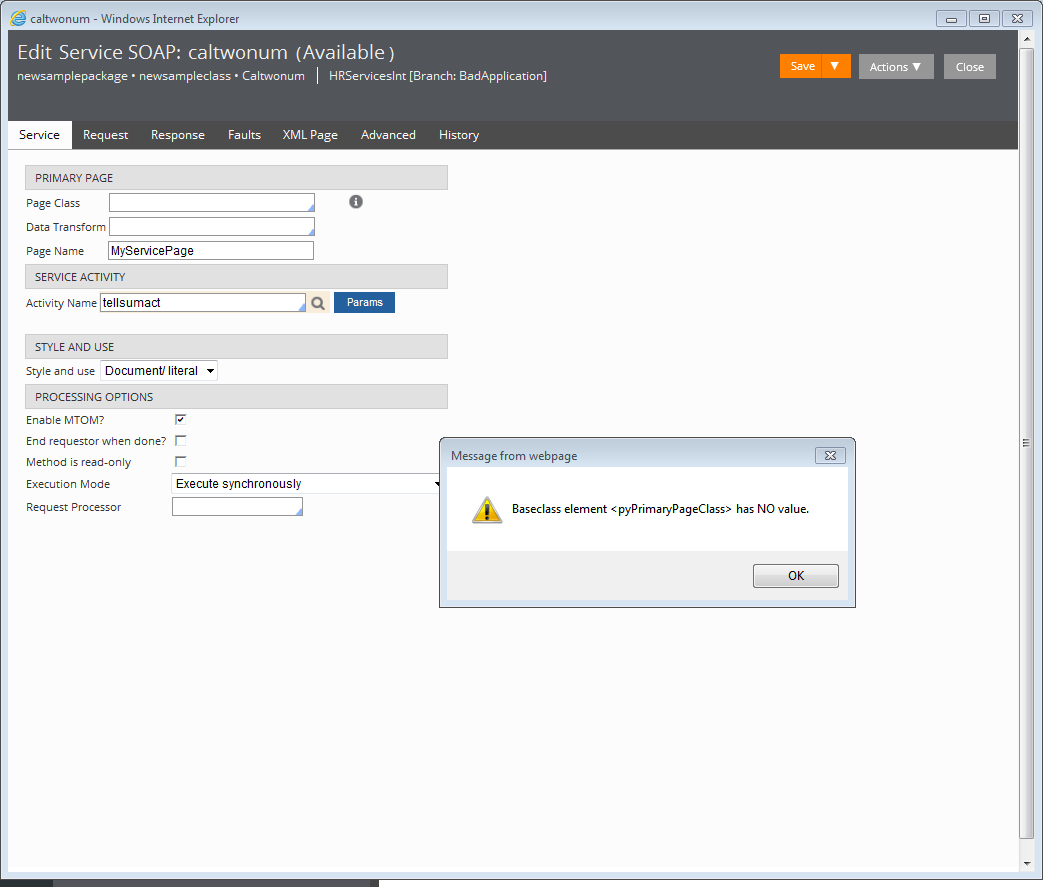1043x887 pixels.
Task: Open the Style and use dropdown
Action: pyautogui.click(x=159, y=371)
